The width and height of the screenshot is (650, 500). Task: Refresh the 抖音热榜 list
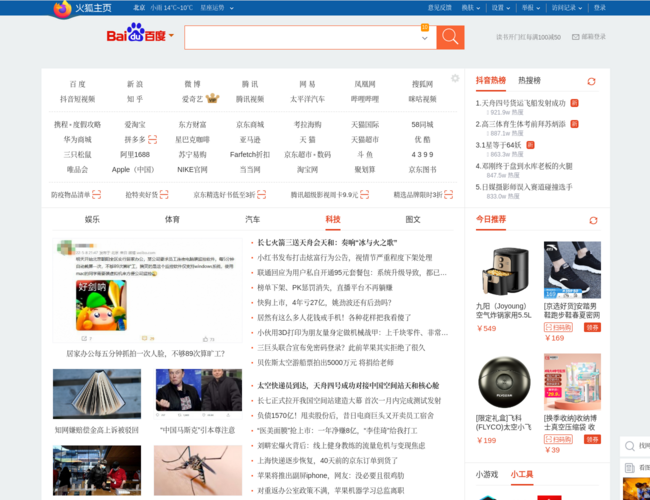point(592,81)
